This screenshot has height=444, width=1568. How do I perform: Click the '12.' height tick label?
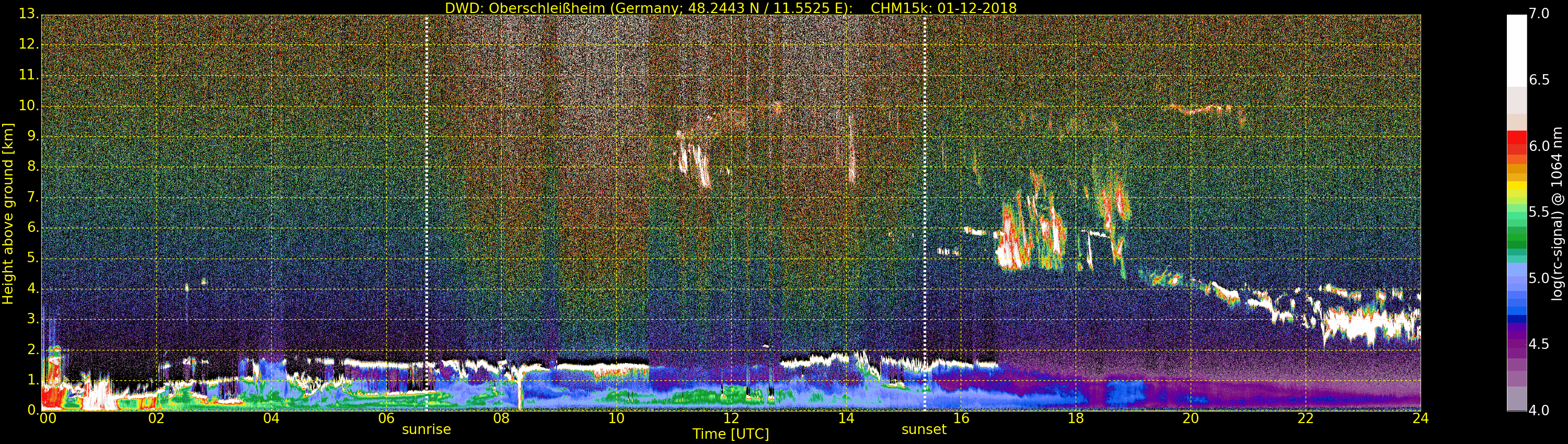(29, 44)
